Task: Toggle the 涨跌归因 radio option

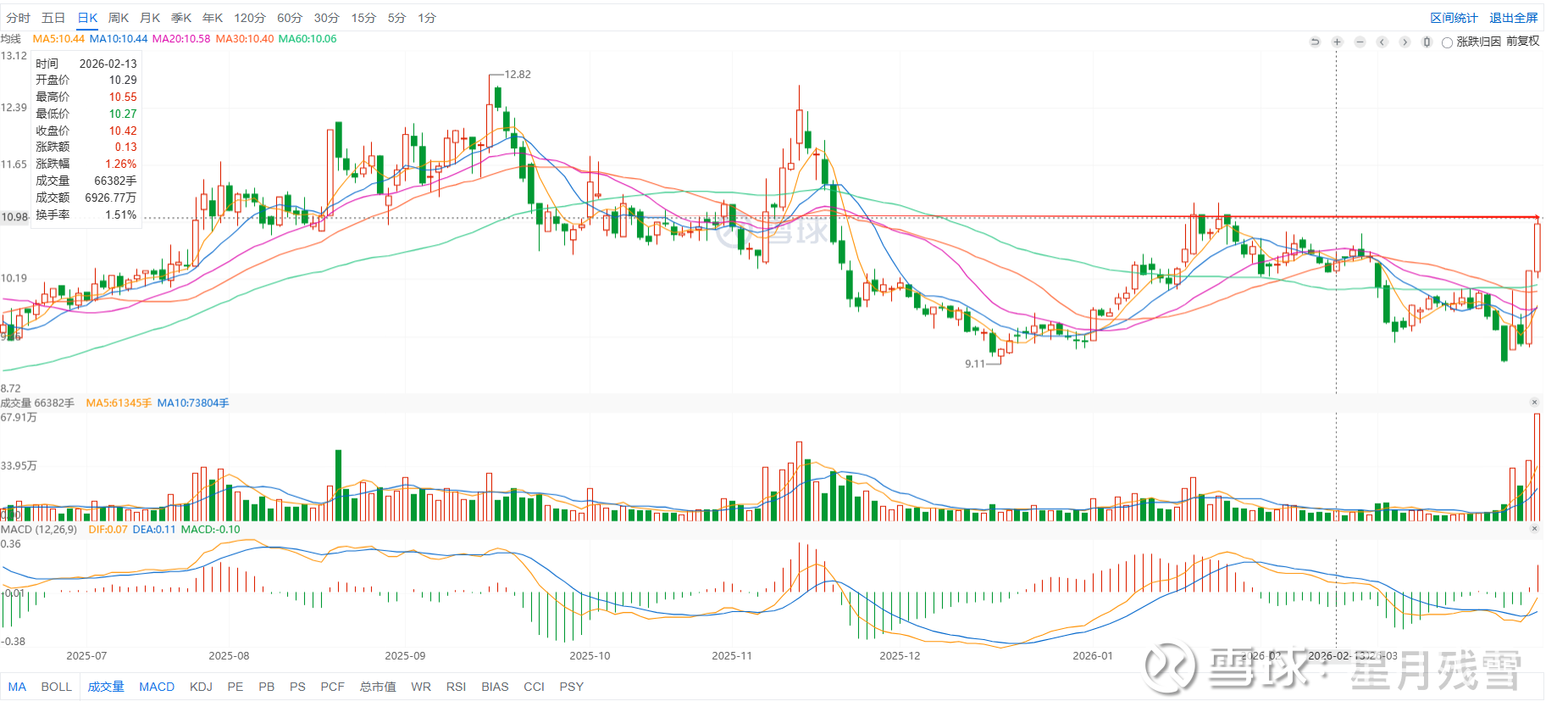Action: (x=1447, y=42)
